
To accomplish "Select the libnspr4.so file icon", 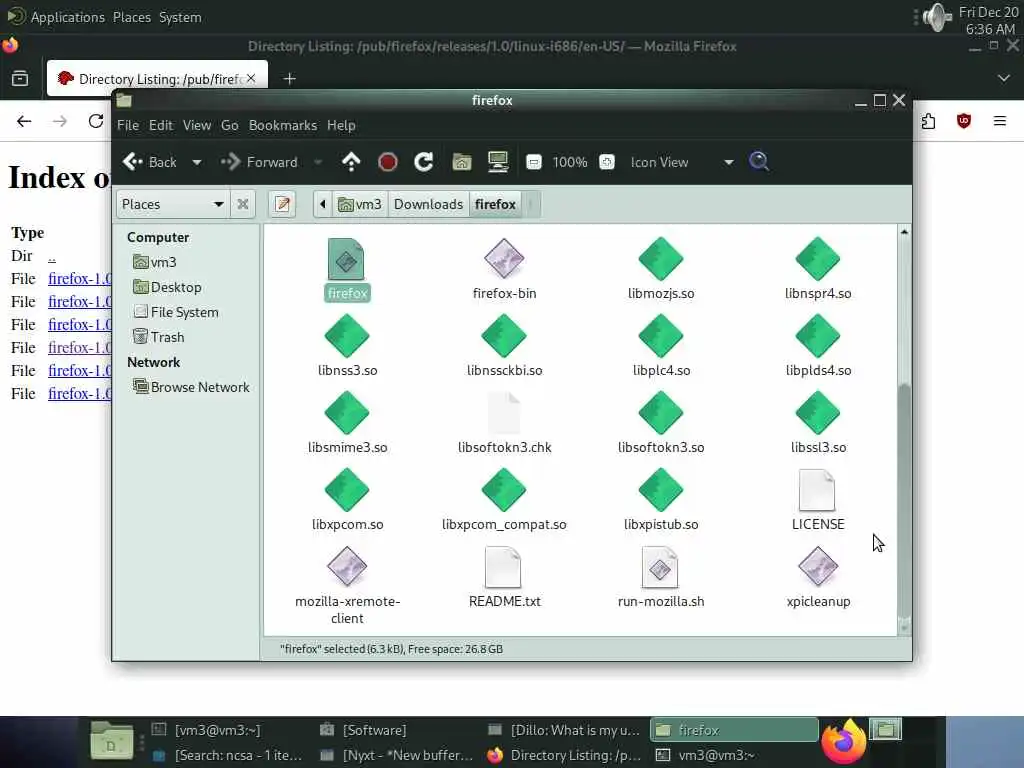I will point(818,259).
